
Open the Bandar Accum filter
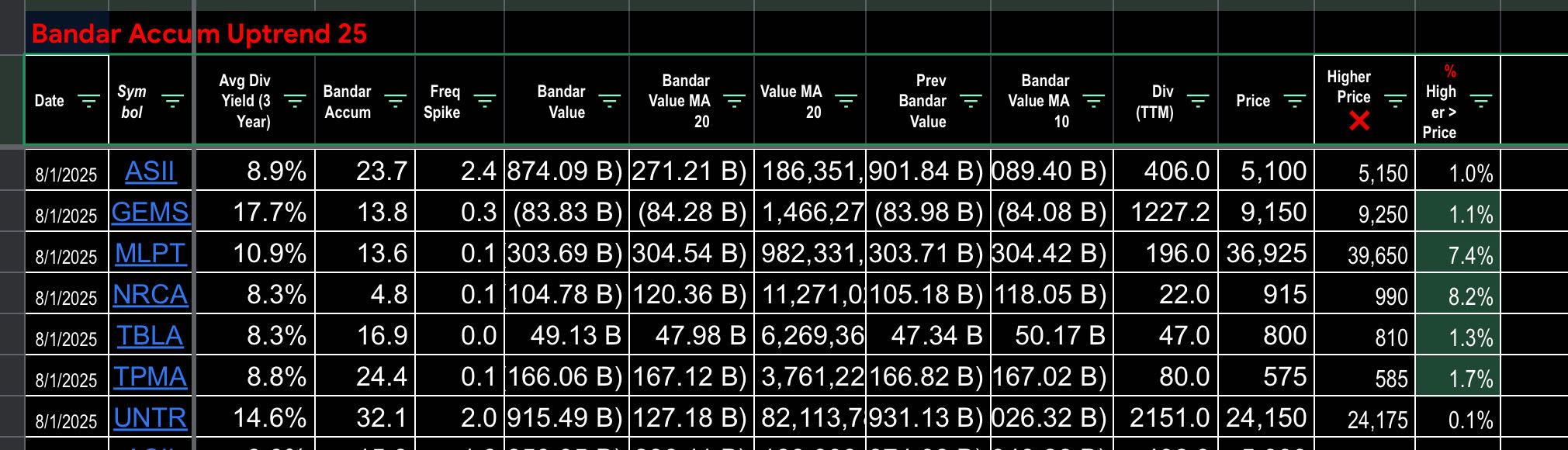[396, 101]
